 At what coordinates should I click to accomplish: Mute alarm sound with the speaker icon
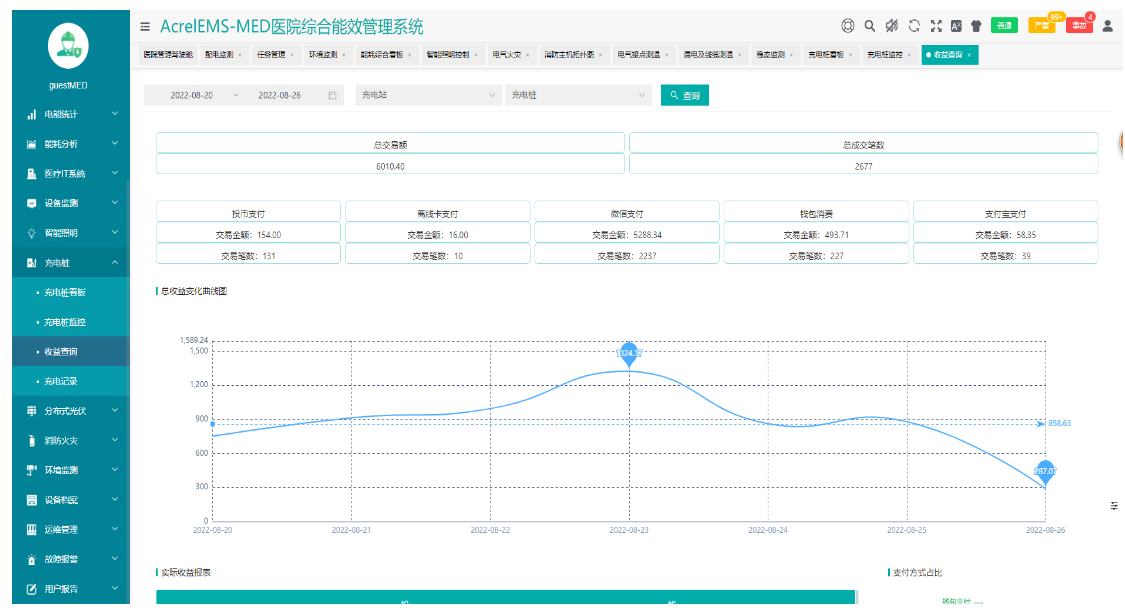click(x=892, y=27)
